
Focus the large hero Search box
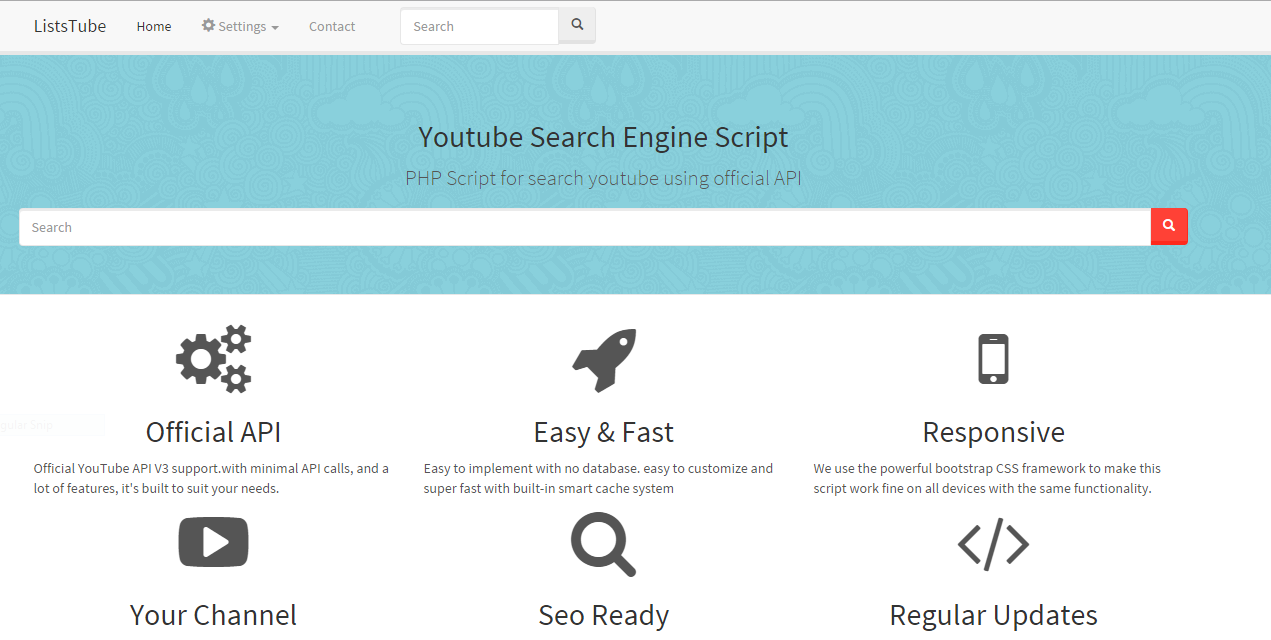[x=585, y=227]
